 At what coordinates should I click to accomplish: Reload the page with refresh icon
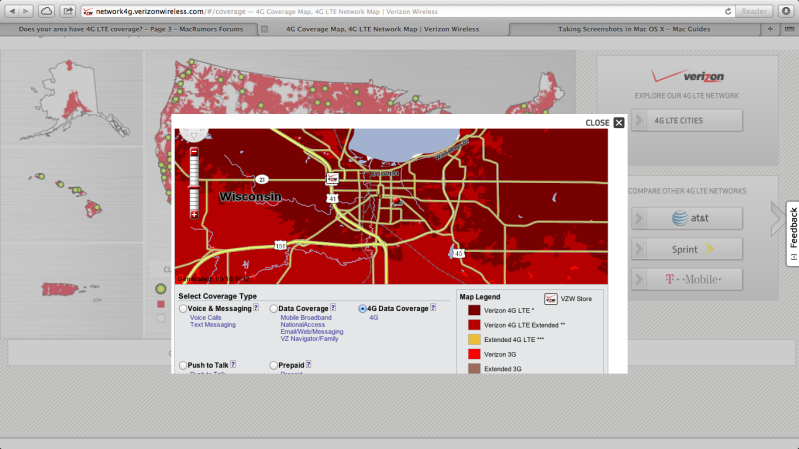(728, 11)
